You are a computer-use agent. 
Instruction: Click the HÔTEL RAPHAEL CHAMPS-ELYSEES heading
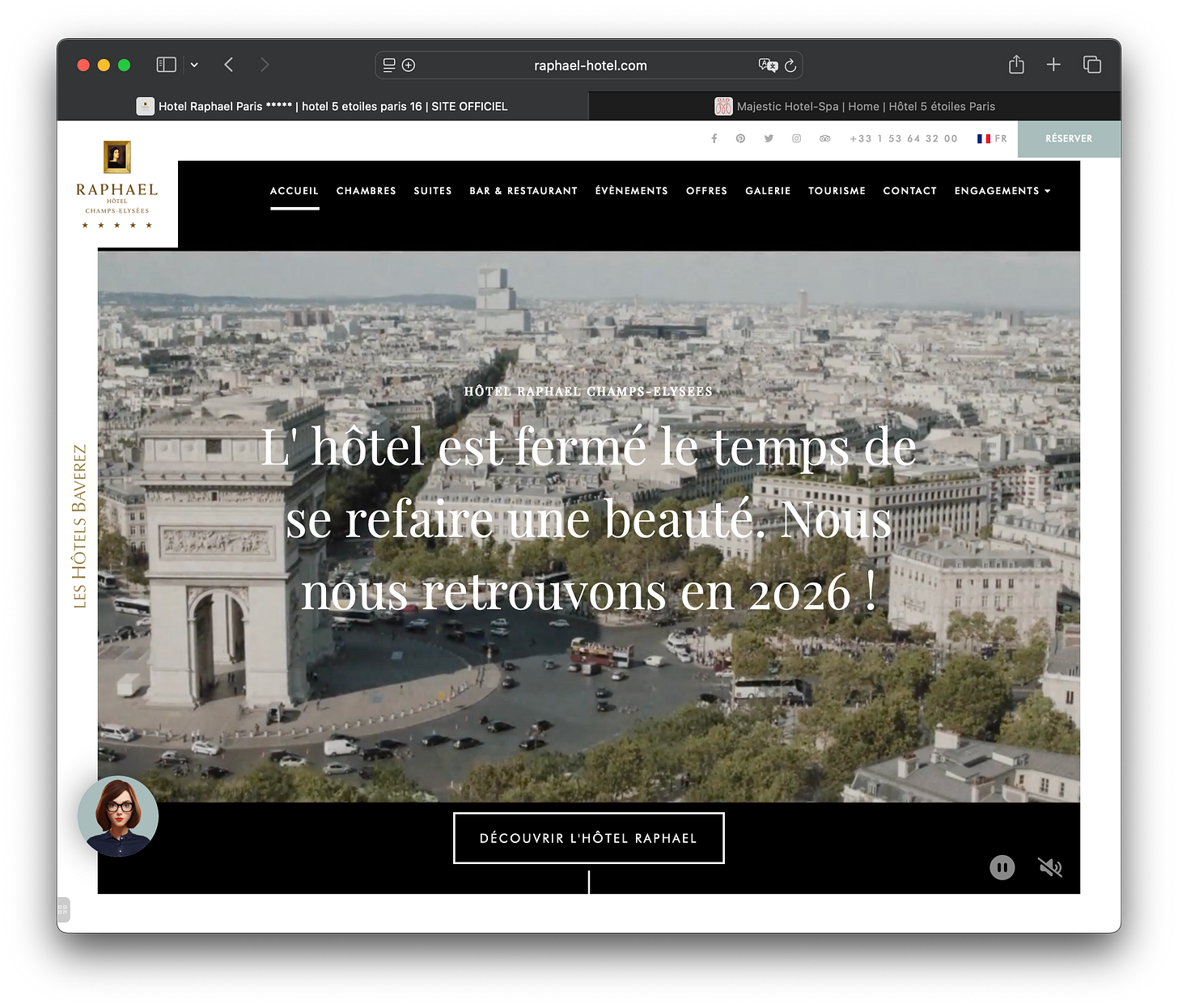point(588,392)
